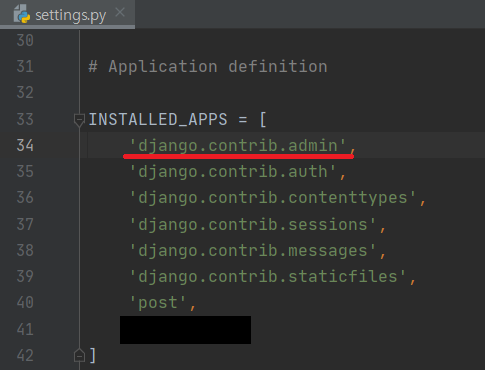This screenshot has width=485, height=370.
Task: Click the opening bracket on line 33
Action: click(263, 120)
